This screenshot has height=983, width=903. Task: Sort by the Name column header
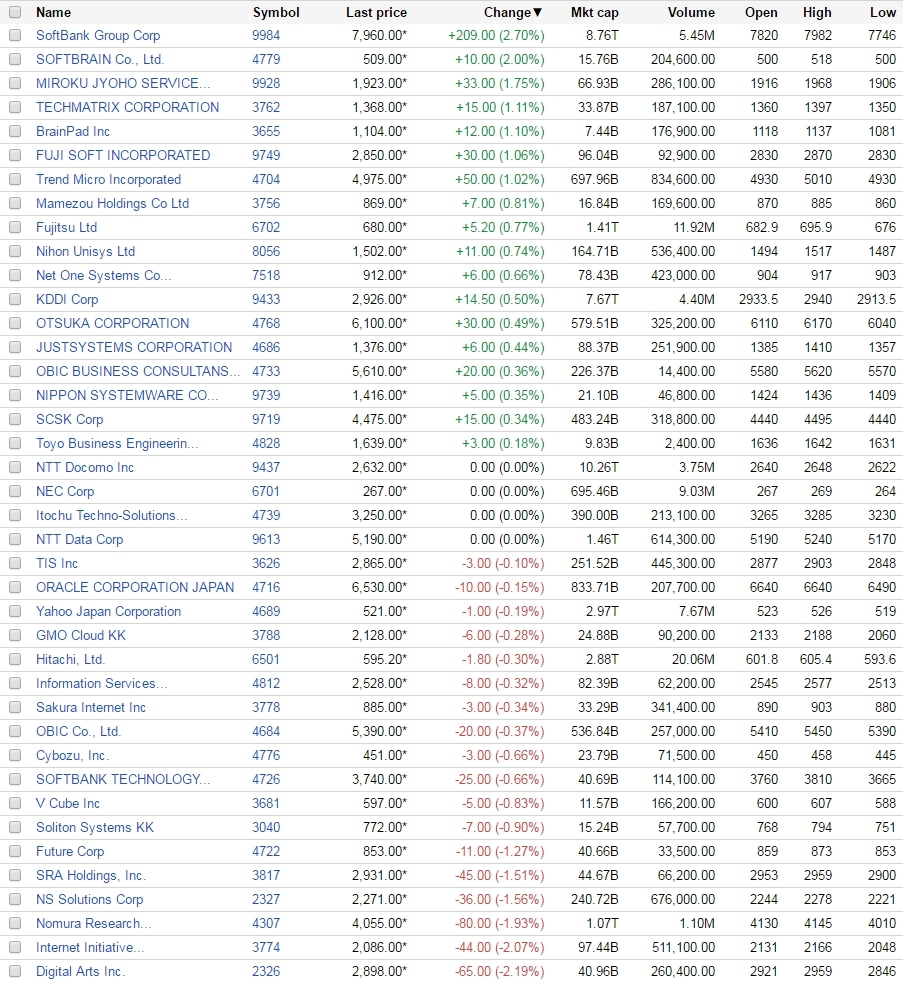click(x=53, y=13)
